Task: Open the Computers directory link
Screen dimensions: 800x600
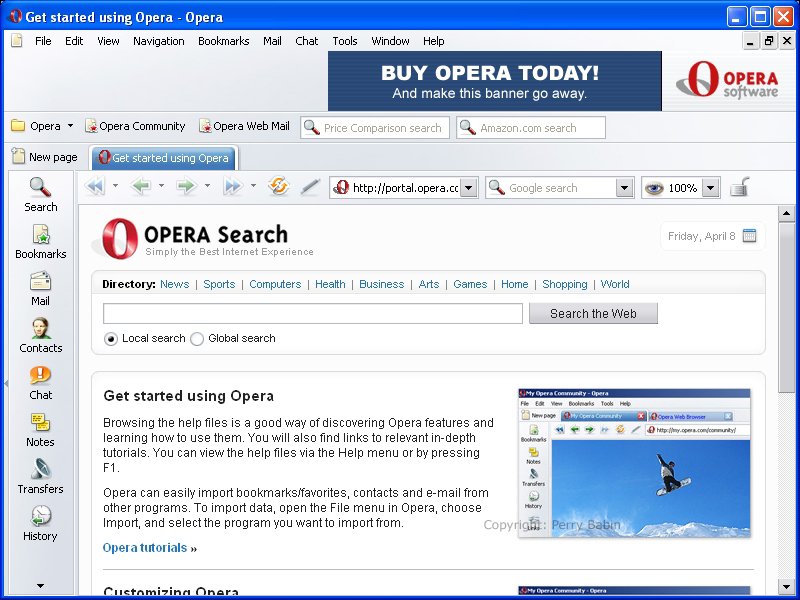Action: pyautogui.click(x=275, y=284)
